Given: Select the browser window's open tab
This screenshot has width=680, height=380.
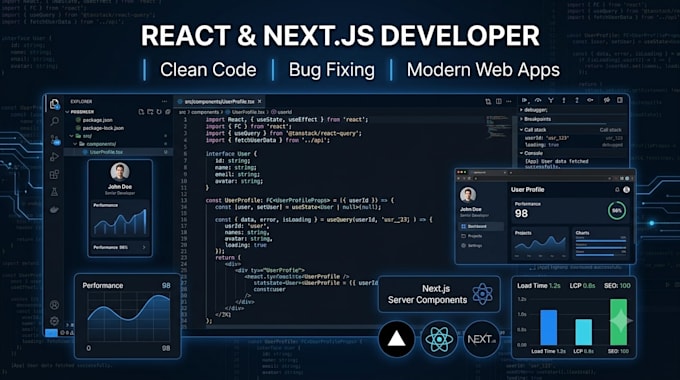Looking at the screenshot, I should tap(489, 173).
